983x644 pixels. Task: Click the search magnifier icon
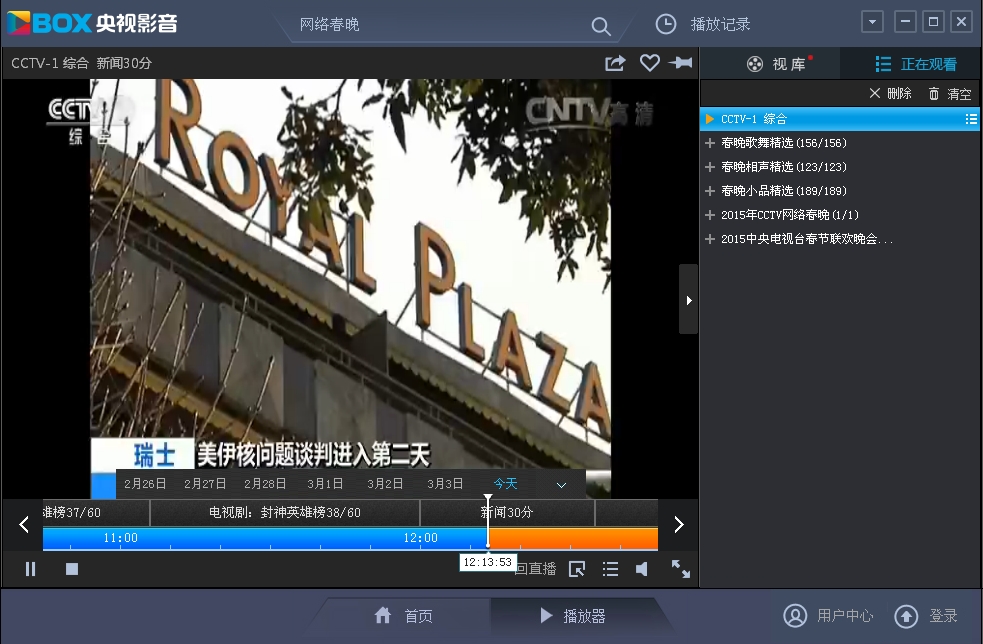[x=600, y=26]
